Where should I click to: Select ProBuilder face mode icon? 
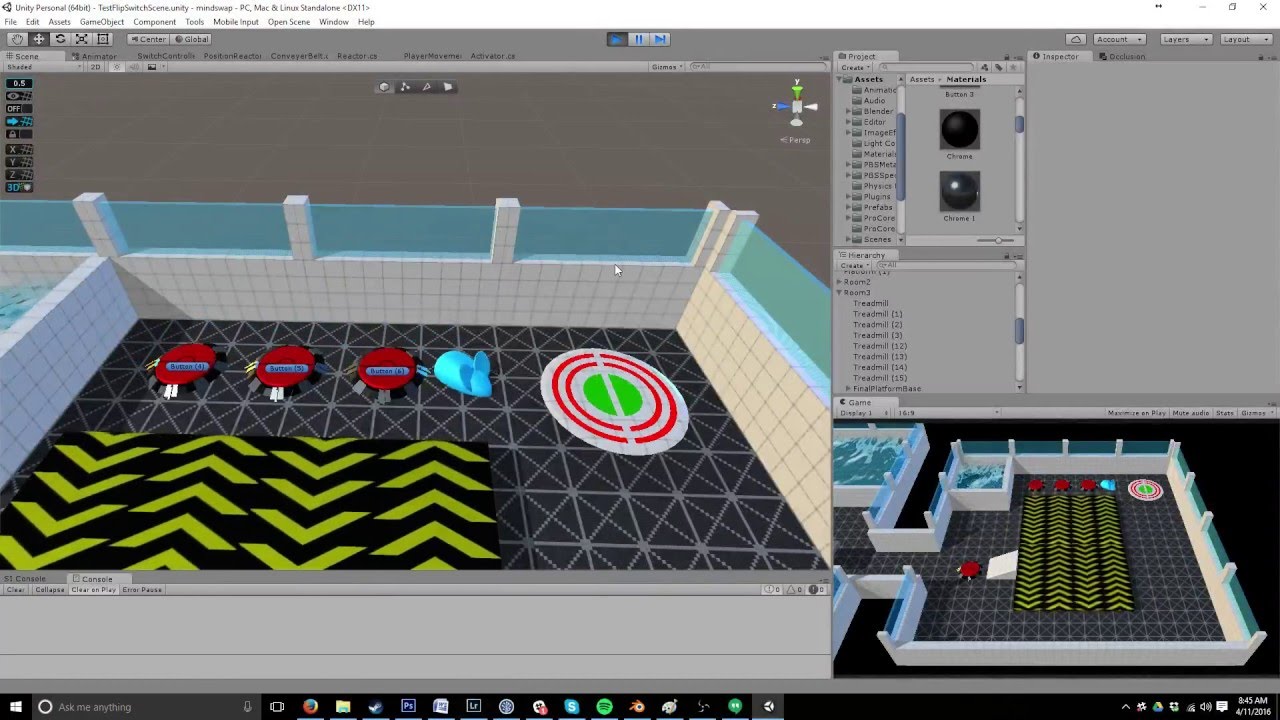point(448,87)
